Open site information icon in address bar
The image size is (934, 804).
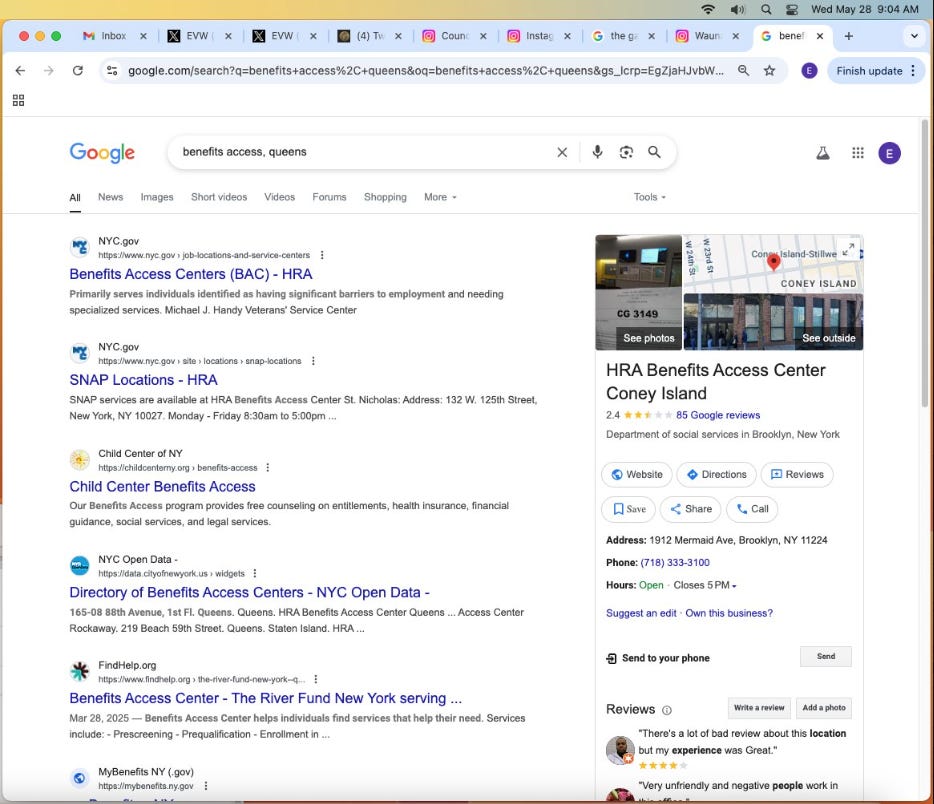coord(112,71)
